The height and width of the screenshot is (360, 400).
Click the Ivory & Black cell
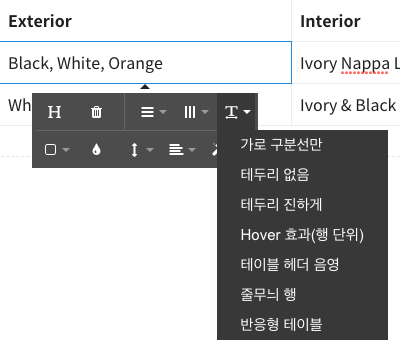coord(346,105)
